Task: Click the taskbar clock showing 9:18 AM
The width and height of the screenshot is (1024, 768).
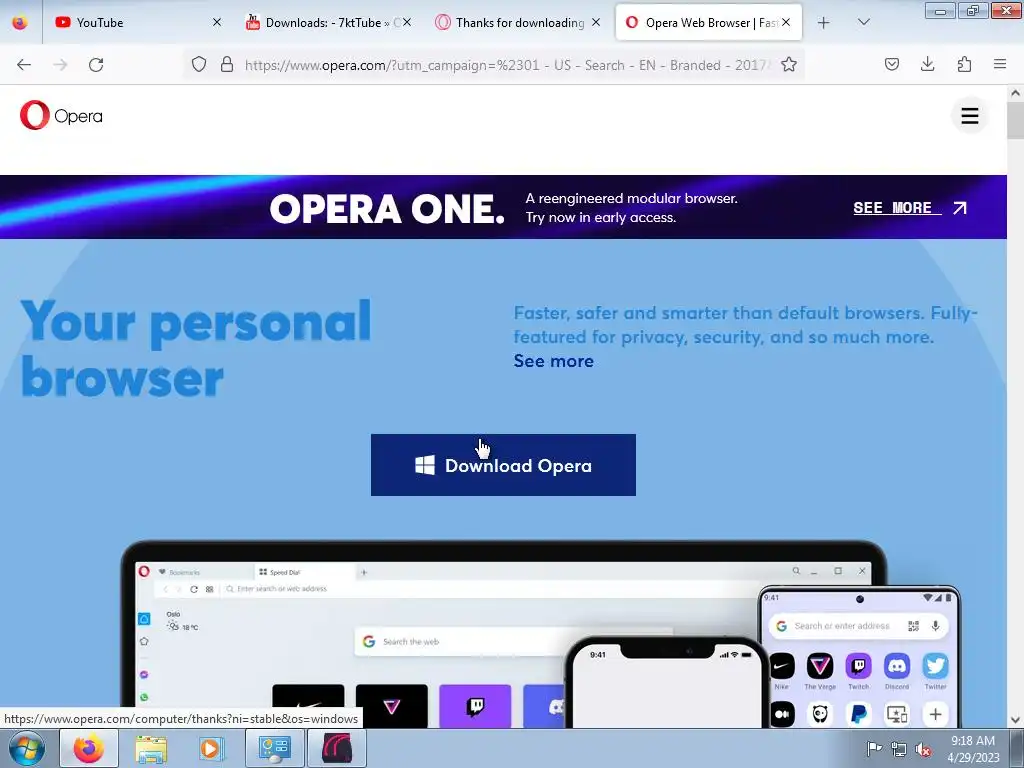Action: (973, 748)
